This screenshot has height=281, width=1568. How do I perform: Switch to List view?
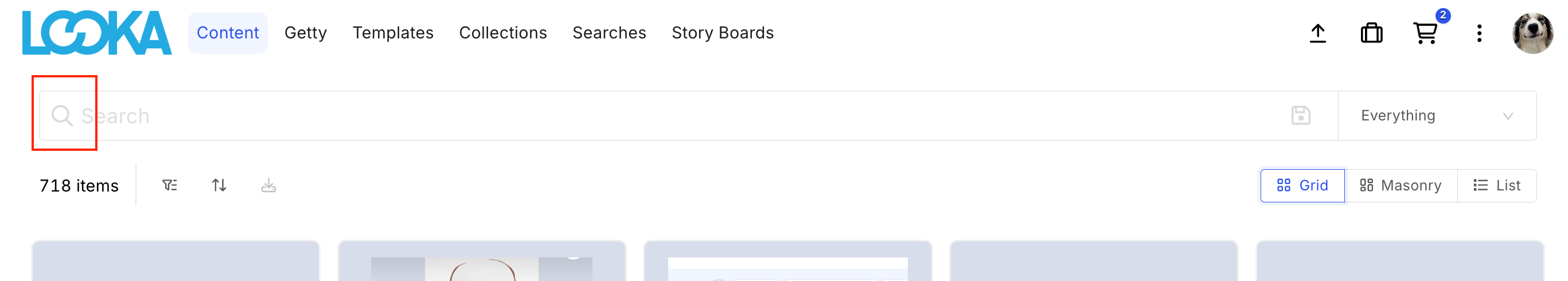[1497, 185]
